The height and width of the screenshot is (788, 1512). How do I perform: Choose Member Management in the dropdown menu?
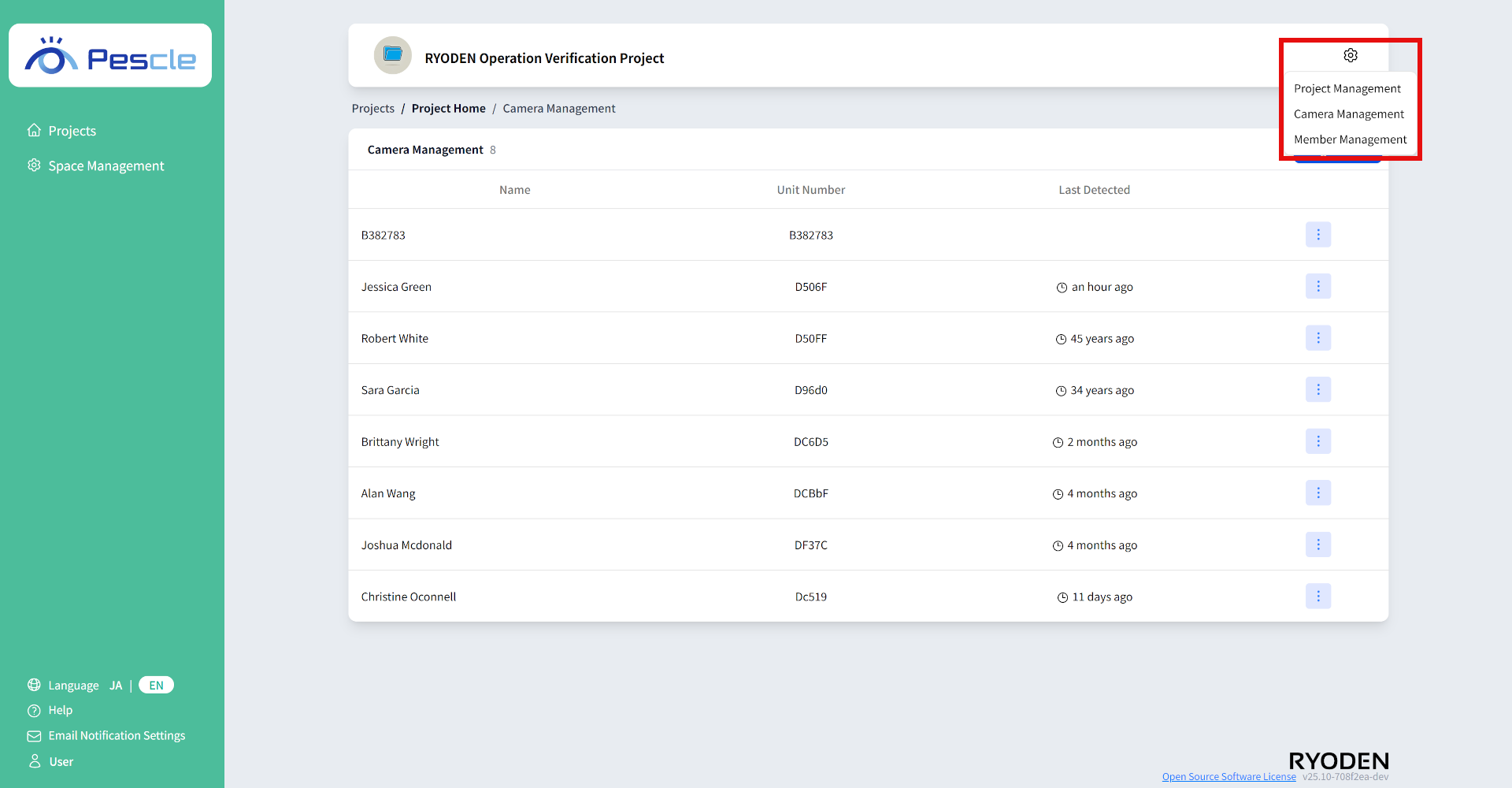(x=1350, y=139)
